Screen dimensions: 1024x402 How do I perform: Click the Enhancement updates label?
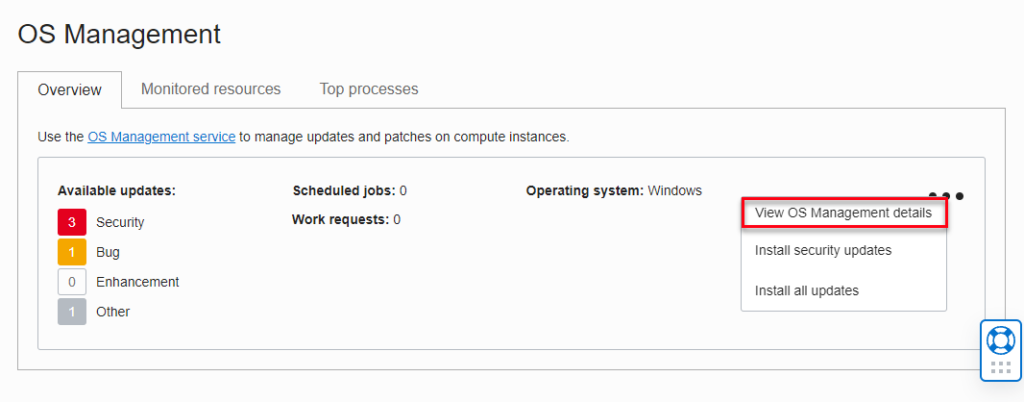point(138,282)
